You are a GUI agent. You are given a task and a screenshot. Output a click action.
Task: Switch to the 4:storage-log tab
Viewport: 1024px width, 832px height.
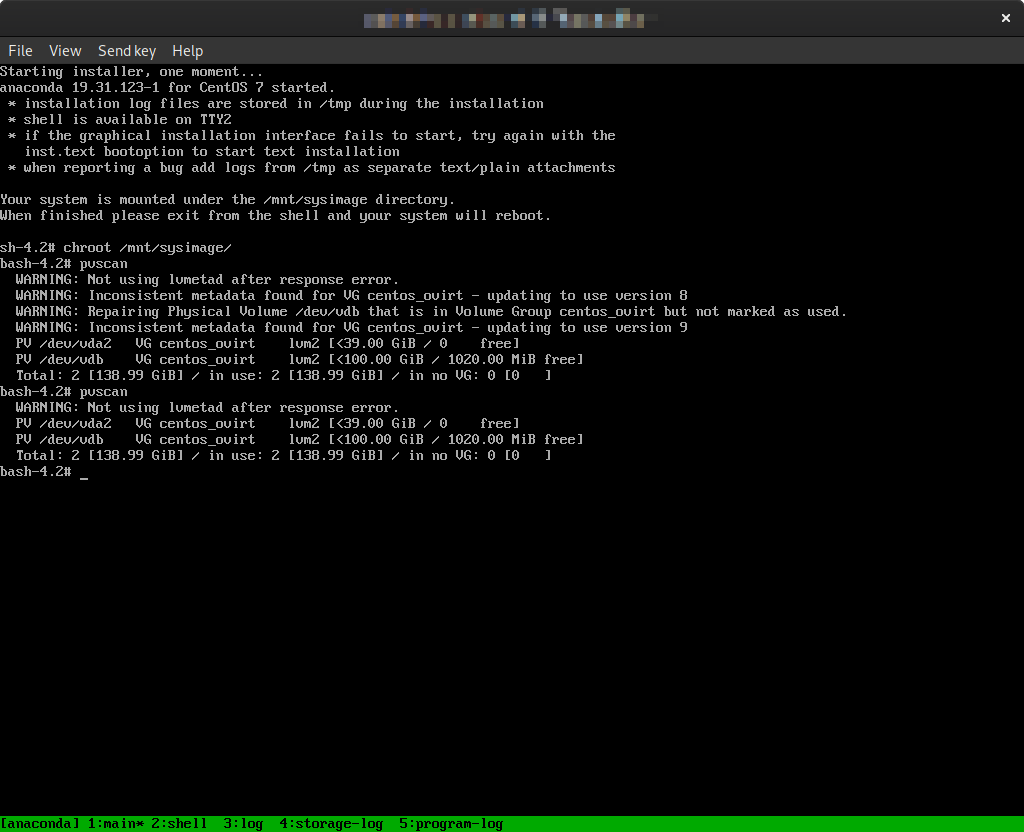331,824
